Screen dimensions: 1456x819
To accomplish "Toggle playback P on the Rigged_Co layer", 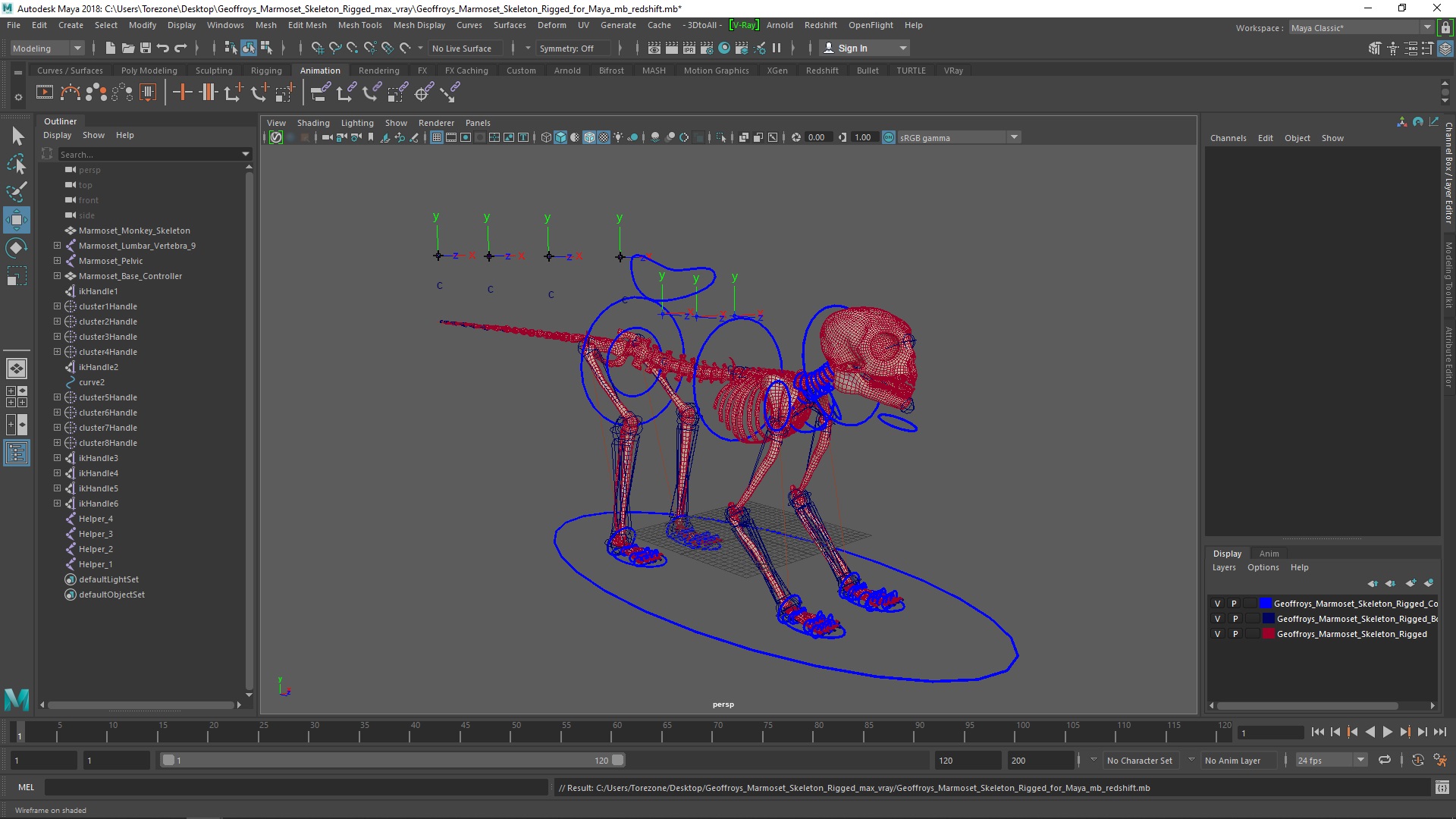I will [1235, 604].
